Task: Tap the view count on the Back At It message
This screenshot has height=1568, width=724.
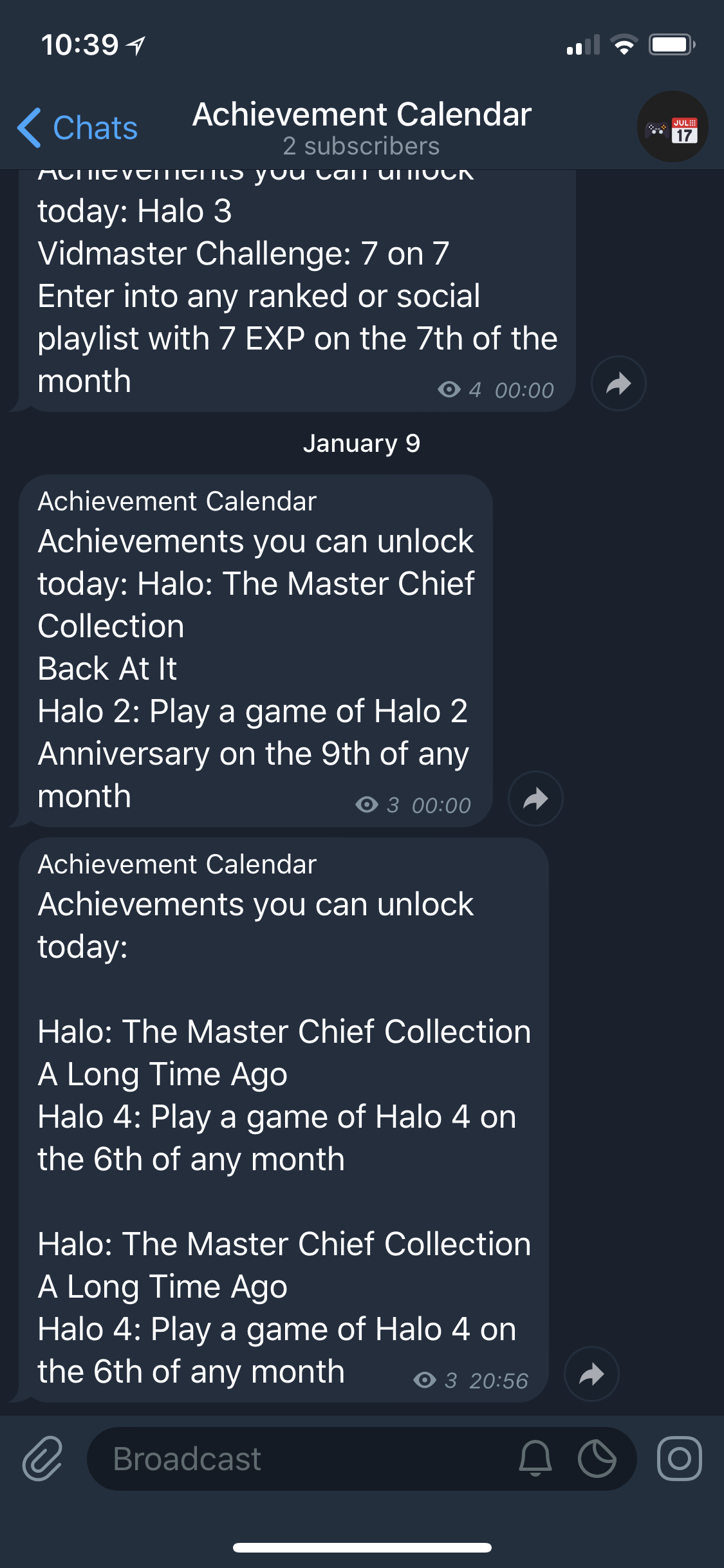Action: 366,805
